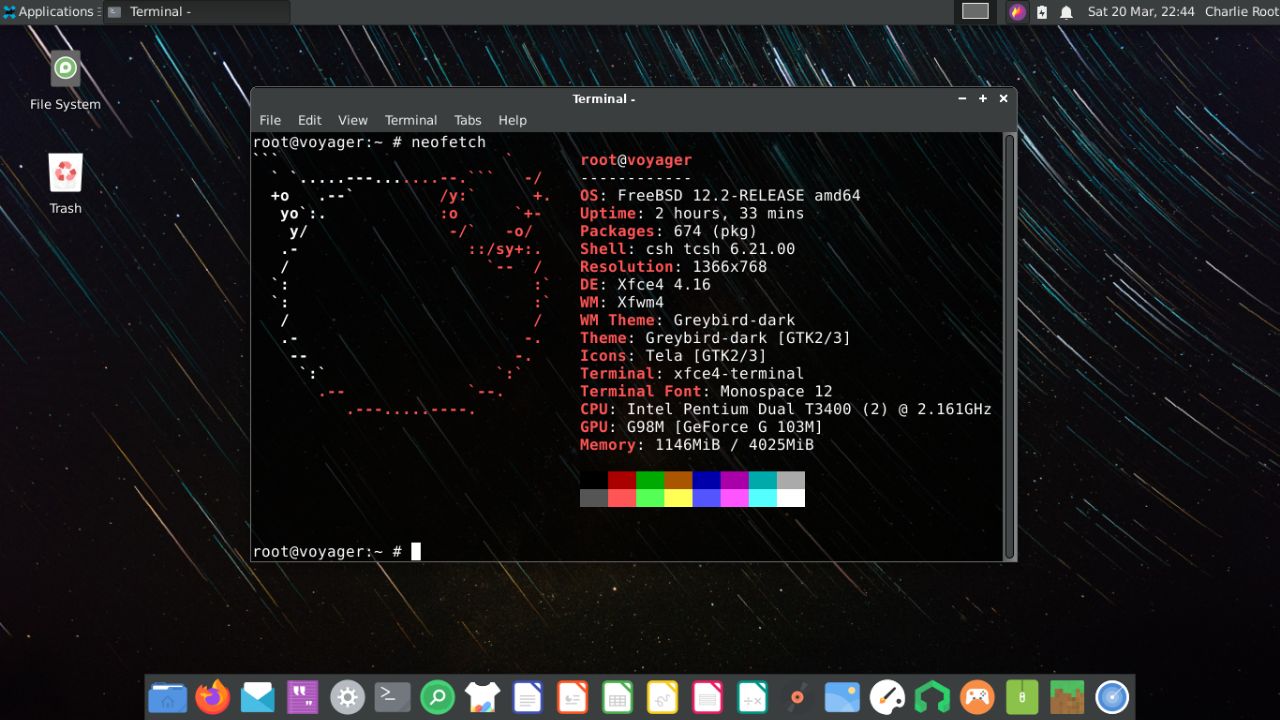Open the image viewer icon in dock
The image size is (1280, 720).
pos(843,697)
